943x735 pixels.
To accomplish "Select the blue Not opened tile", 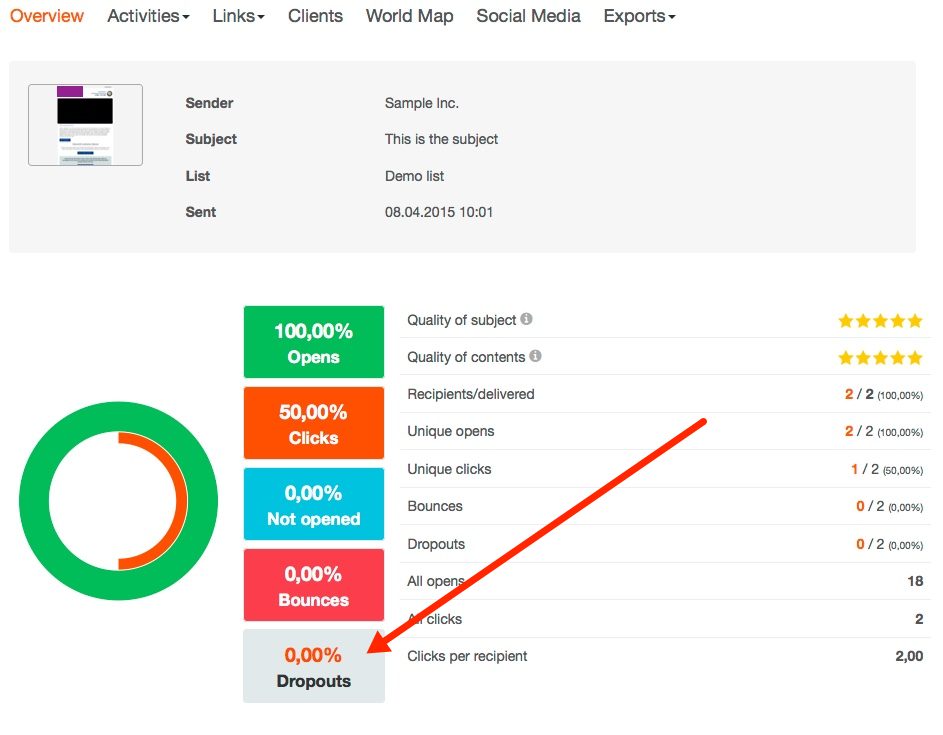I will click(313, 504).
